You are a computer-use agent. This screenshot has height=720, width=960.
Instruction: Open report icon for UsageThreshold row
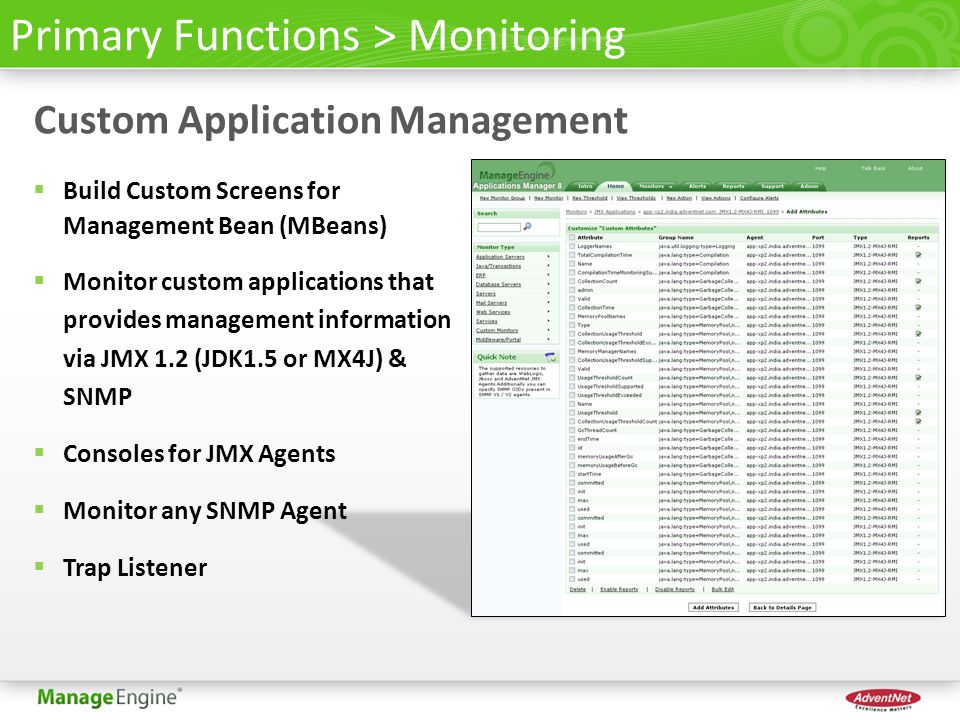[x=918, y=413]
